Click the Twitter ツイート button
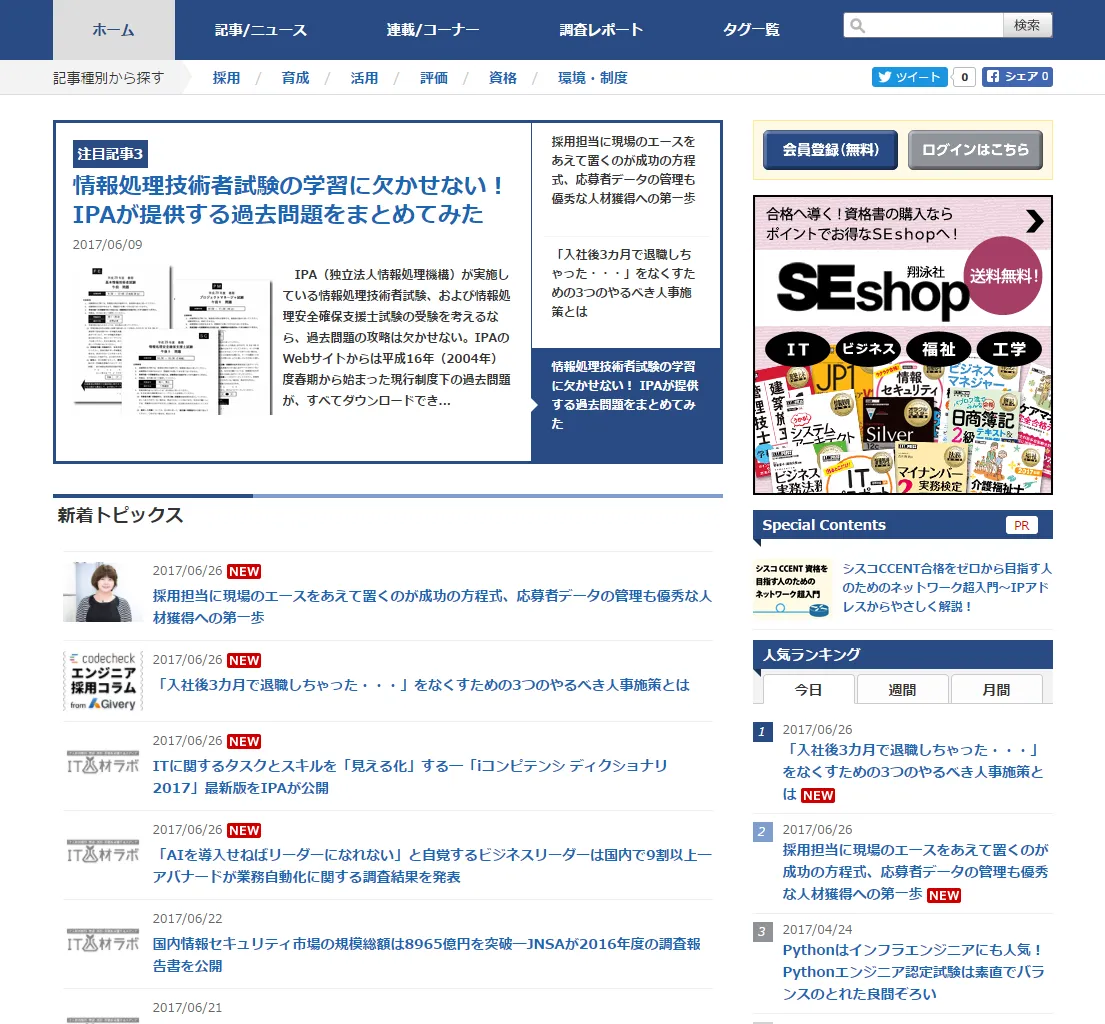Viewport: 1105px width, 1024px height. (910, 77)
